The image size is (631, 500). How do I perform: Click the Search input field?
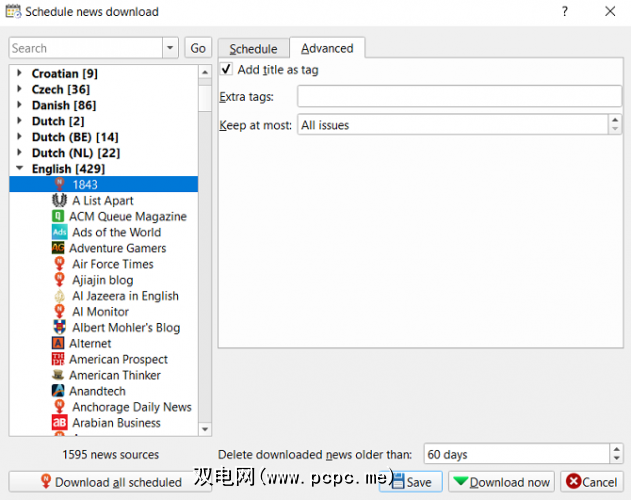coord(86,48)
